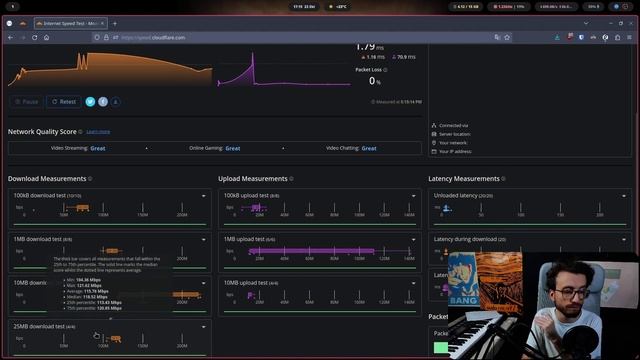Expand the 100kB download test row
The width and height of the screenshot is (640, 360).
204,196
